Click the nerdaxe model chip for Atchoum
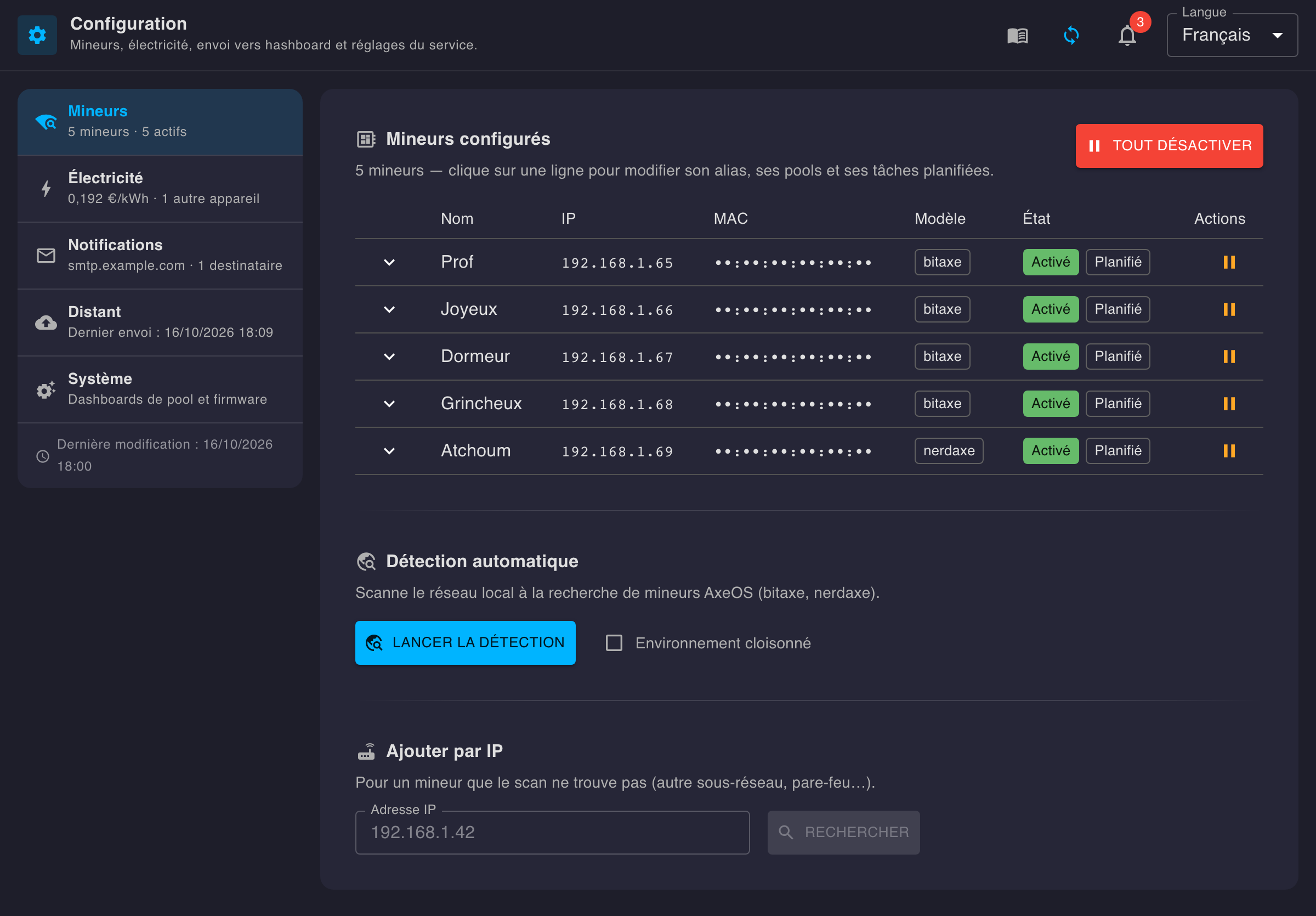Screen dimensions: 1316x916 point(949,450)
